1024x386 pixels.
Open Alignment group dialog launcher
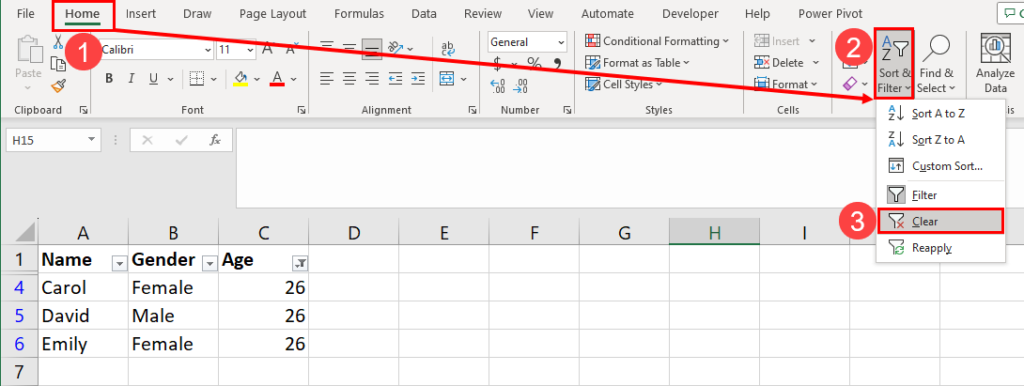472,111
